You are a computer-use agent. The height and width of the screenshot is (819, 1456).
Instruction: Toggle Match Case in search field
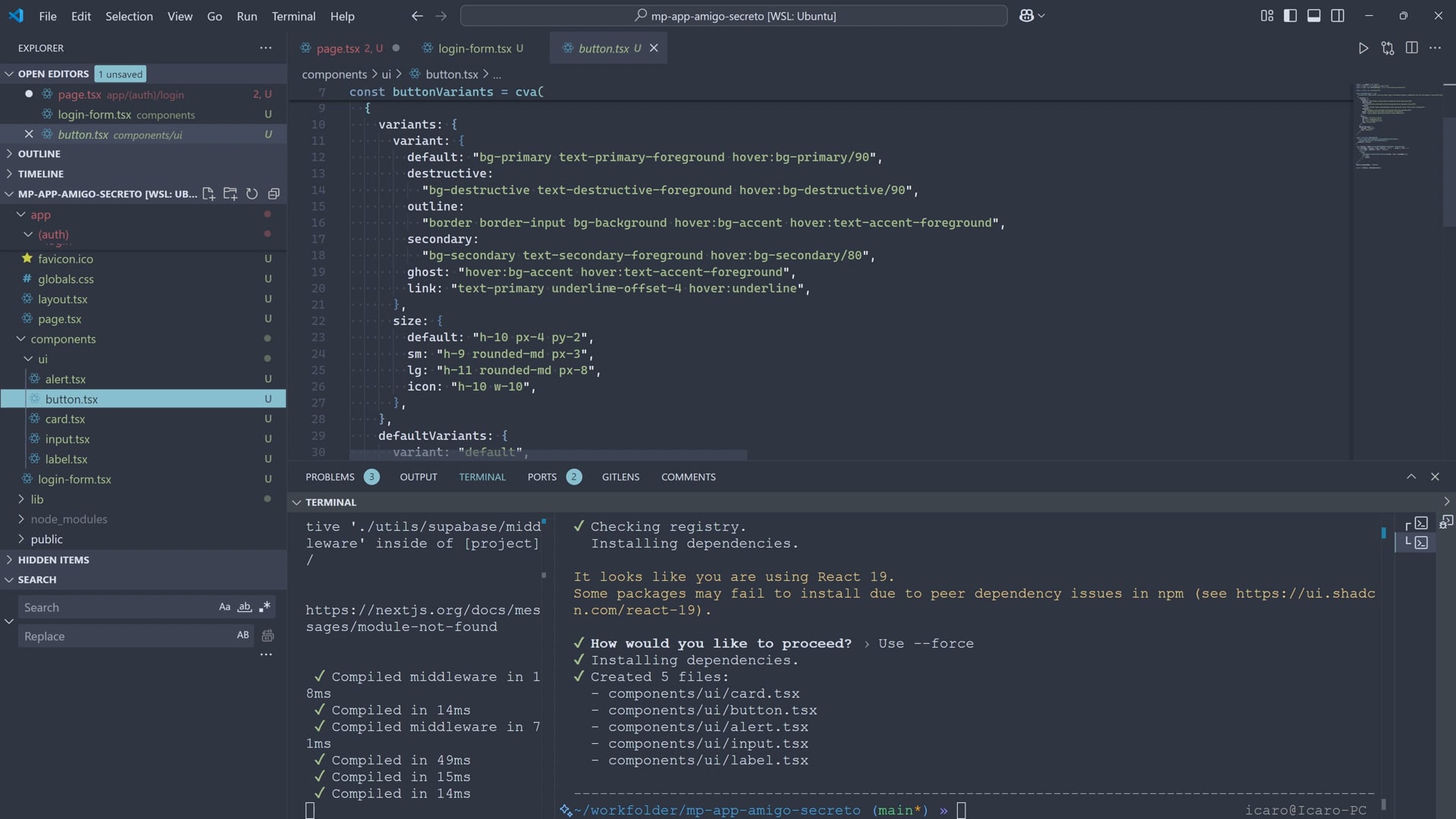224,607
